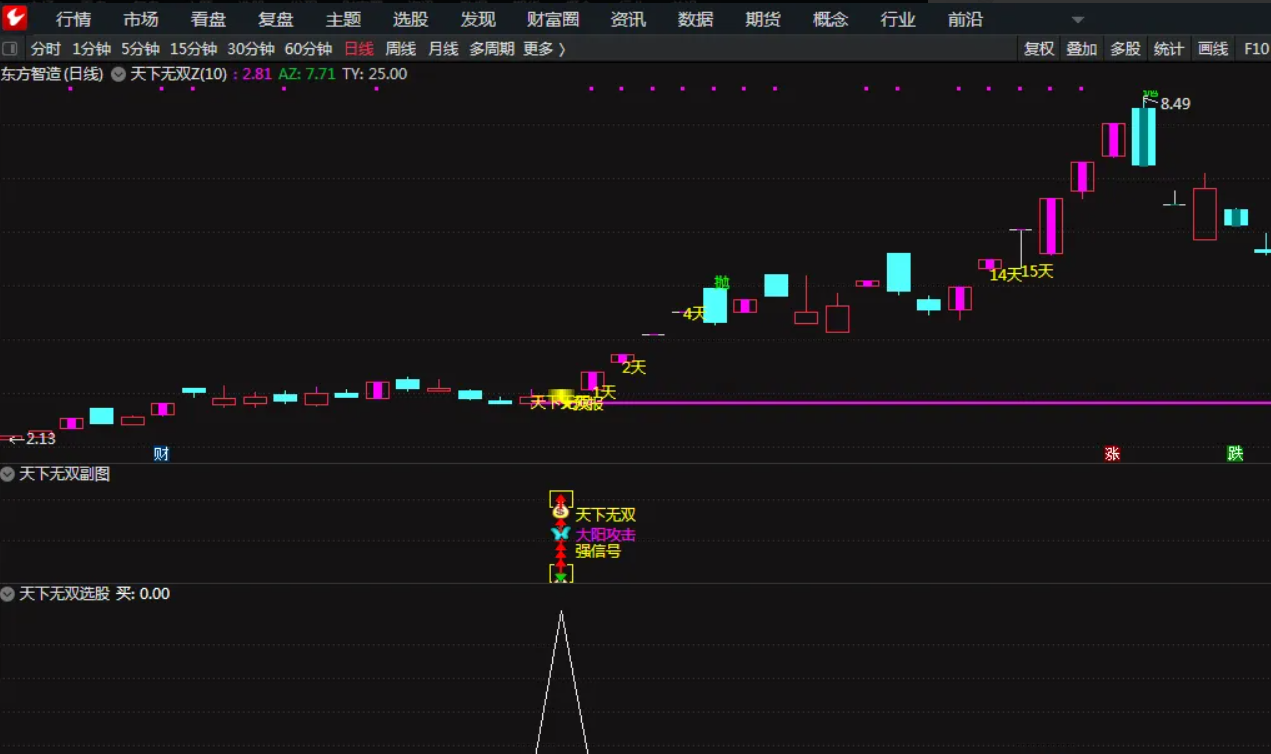
Task: Enable price adjustment via 复权
Action: point(1038,47)
